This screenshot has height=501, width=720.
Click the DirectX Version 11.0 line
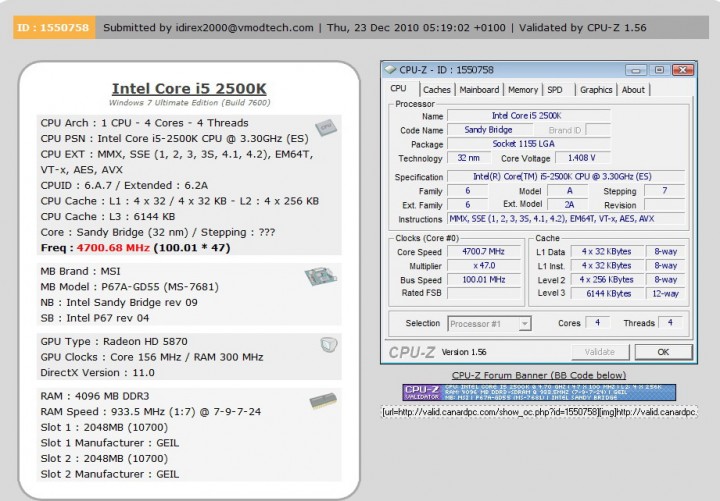[97, 373]
